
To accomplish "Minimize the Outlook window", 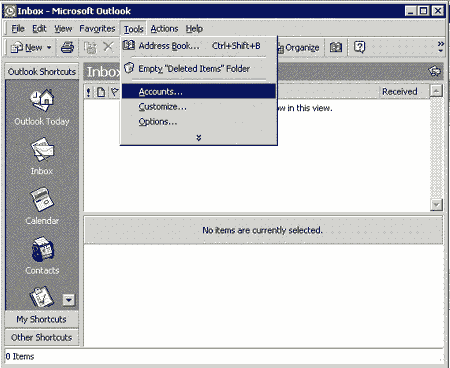I will point(411,11).
